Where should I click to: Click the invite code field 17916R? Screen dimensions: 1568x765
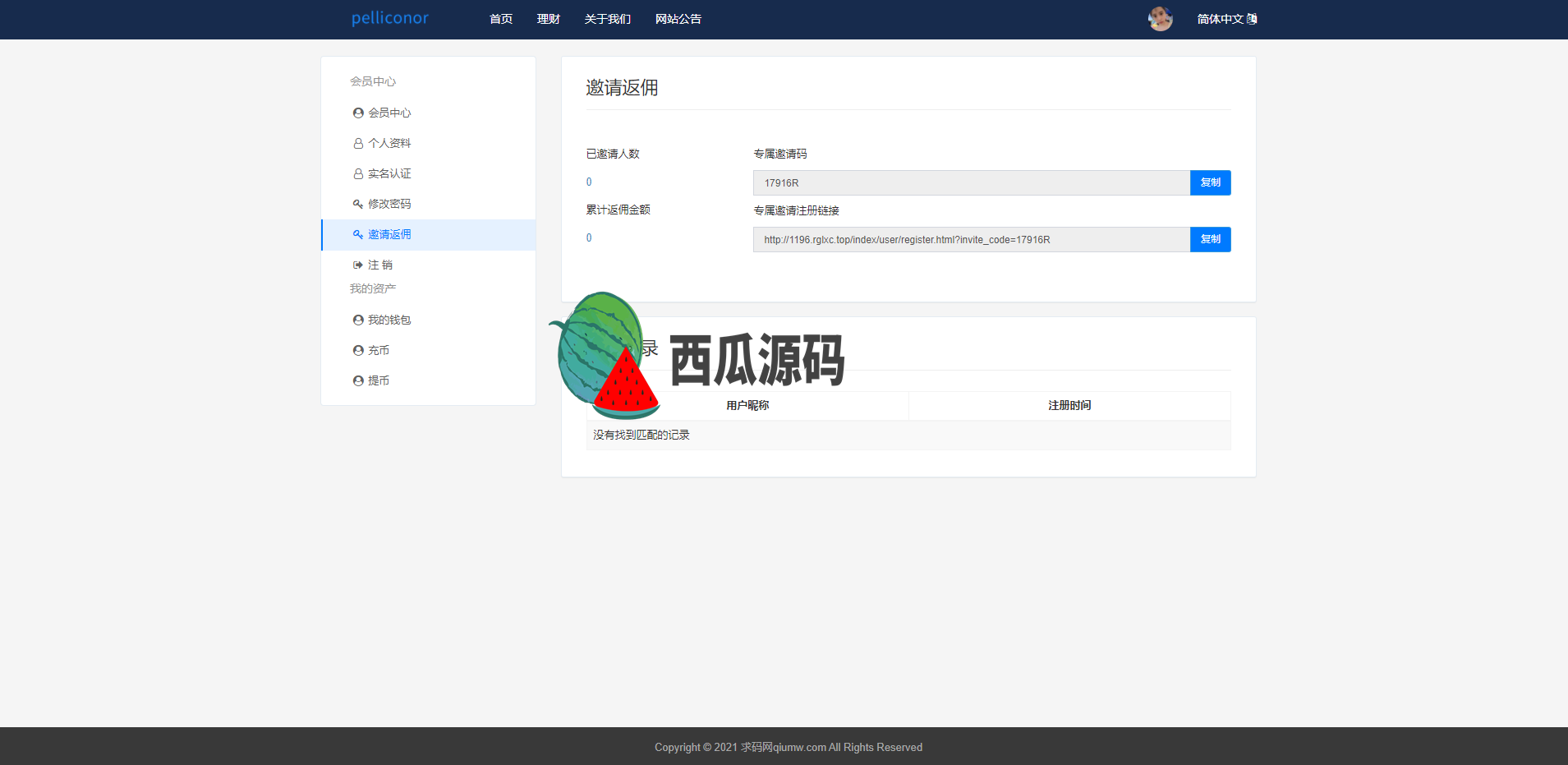972,182
